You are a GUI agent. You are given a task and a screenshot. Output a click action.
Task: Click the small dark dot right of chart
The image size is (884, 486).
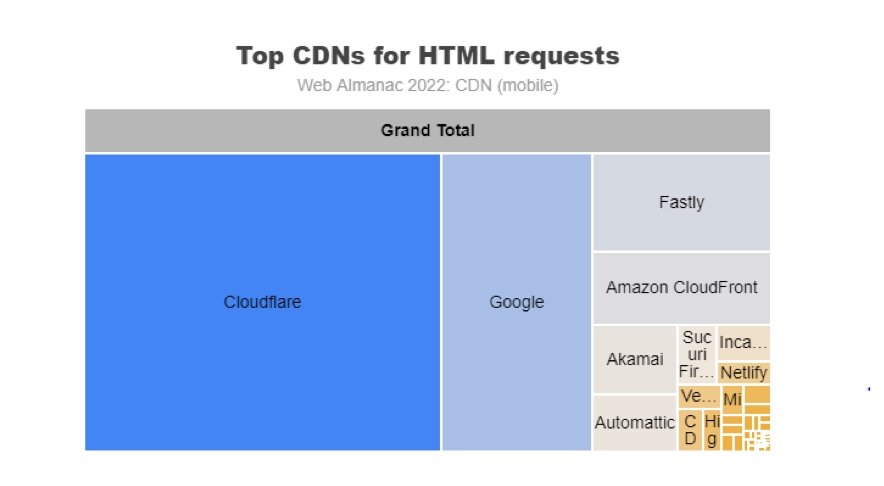[x=868, y=388]
